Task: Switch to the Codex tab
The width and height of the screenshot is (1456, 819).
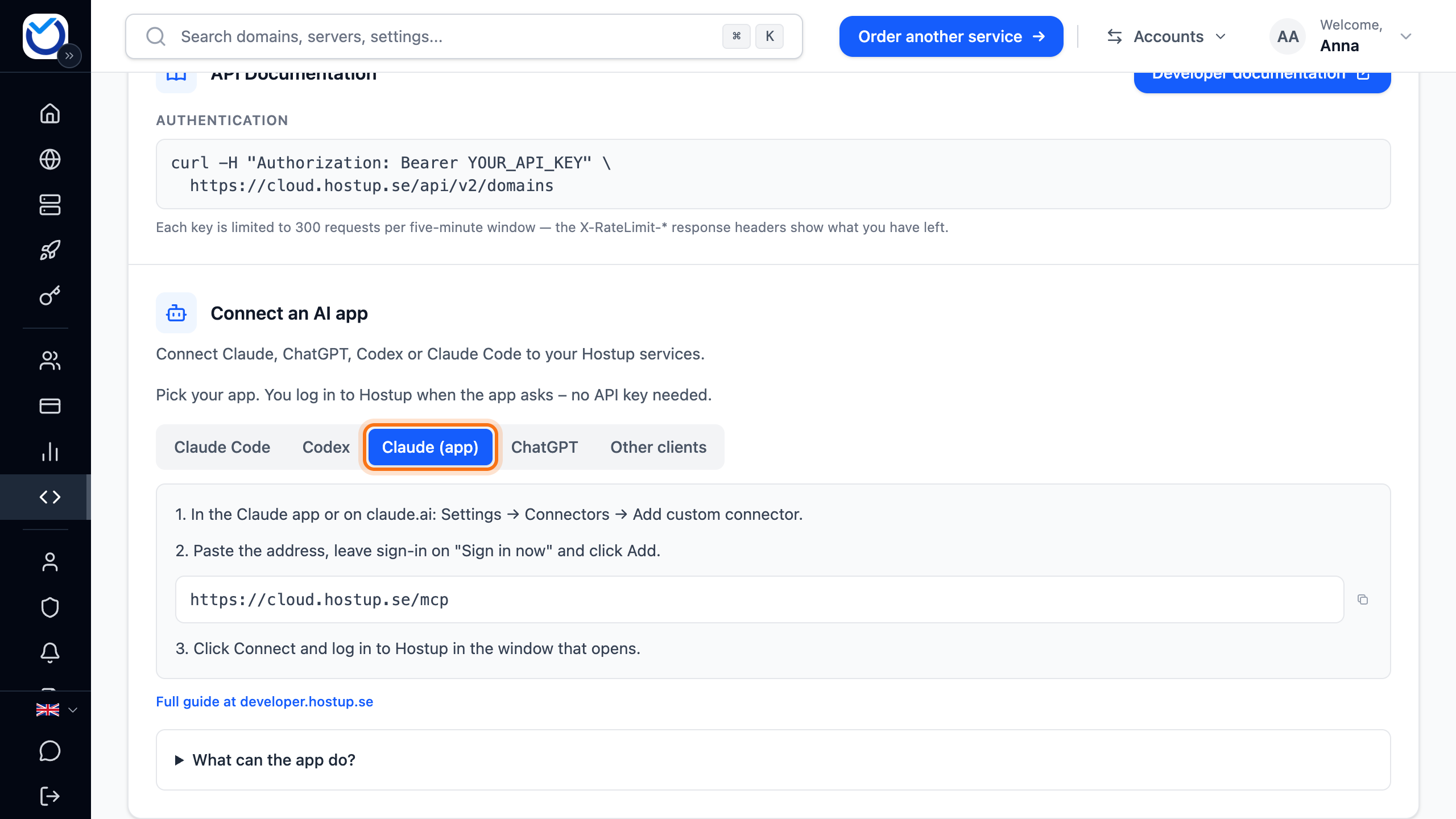Action: (326, 447)
